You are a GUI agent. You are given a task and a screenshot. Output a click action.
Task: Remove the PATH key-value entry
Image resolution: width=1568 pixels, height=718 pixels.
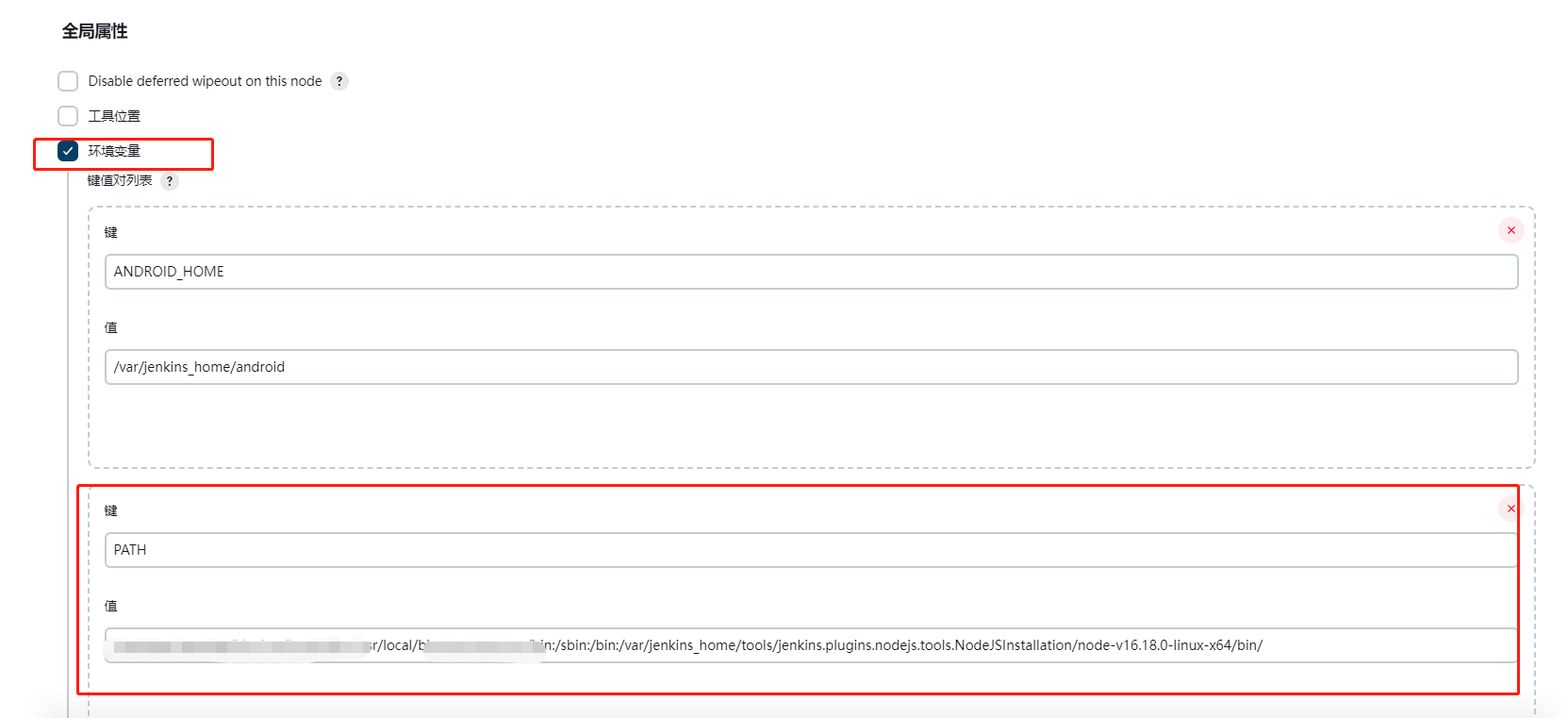[1510, 509]
